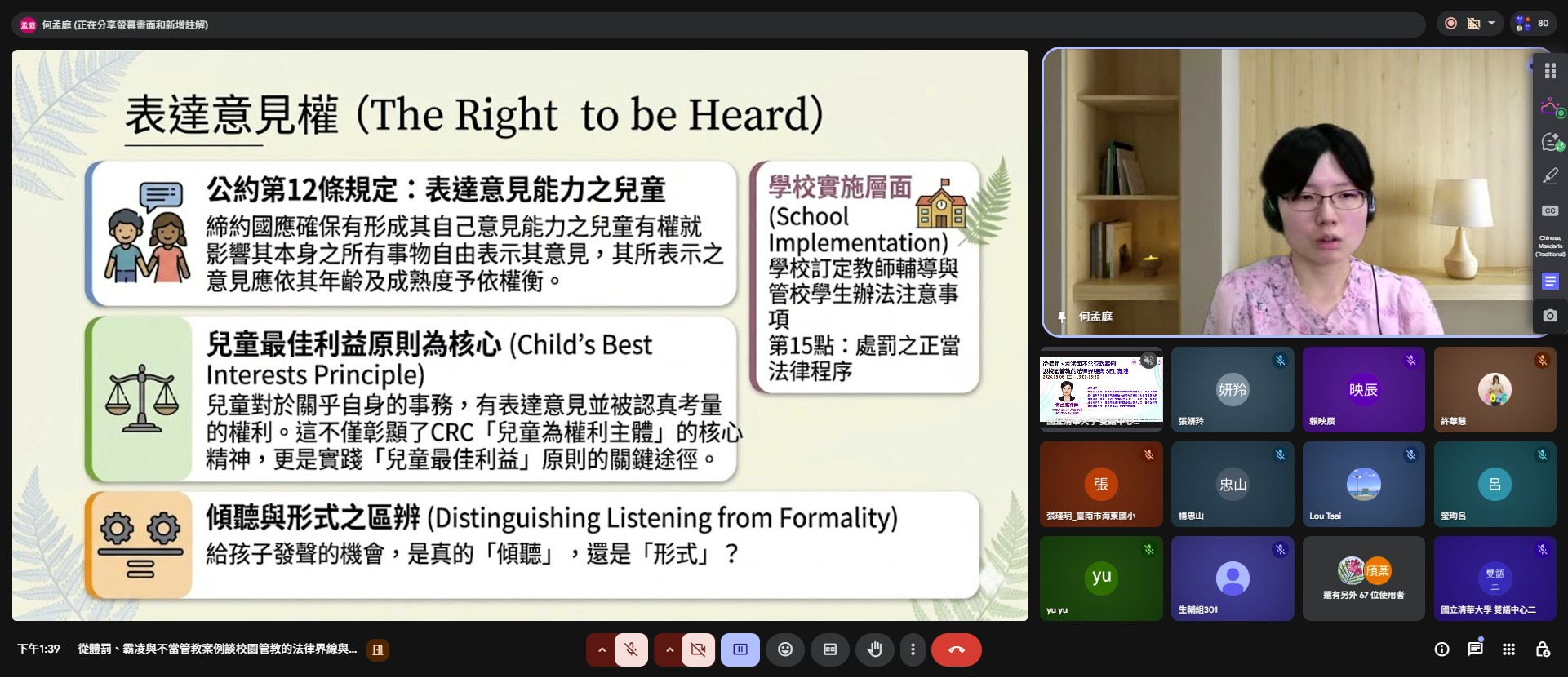Open dropdown arrow next to the recording indicator
Screen dimensions: 1568x678
[x=1491, y=23]
